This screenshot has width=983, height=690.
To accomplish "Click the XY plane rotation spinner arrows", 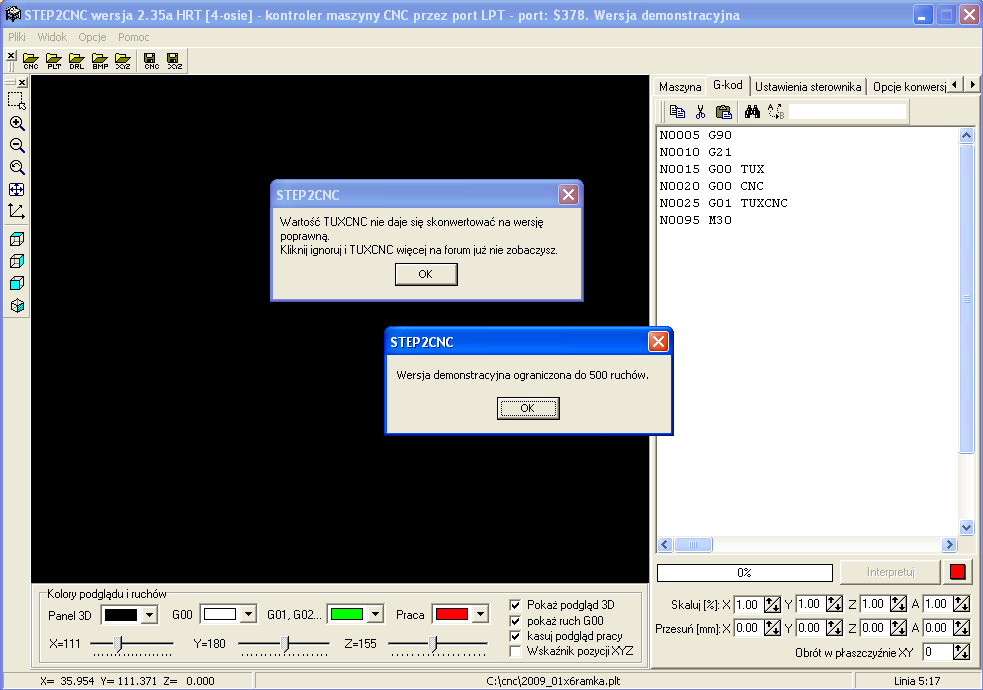I will [962, 652].
